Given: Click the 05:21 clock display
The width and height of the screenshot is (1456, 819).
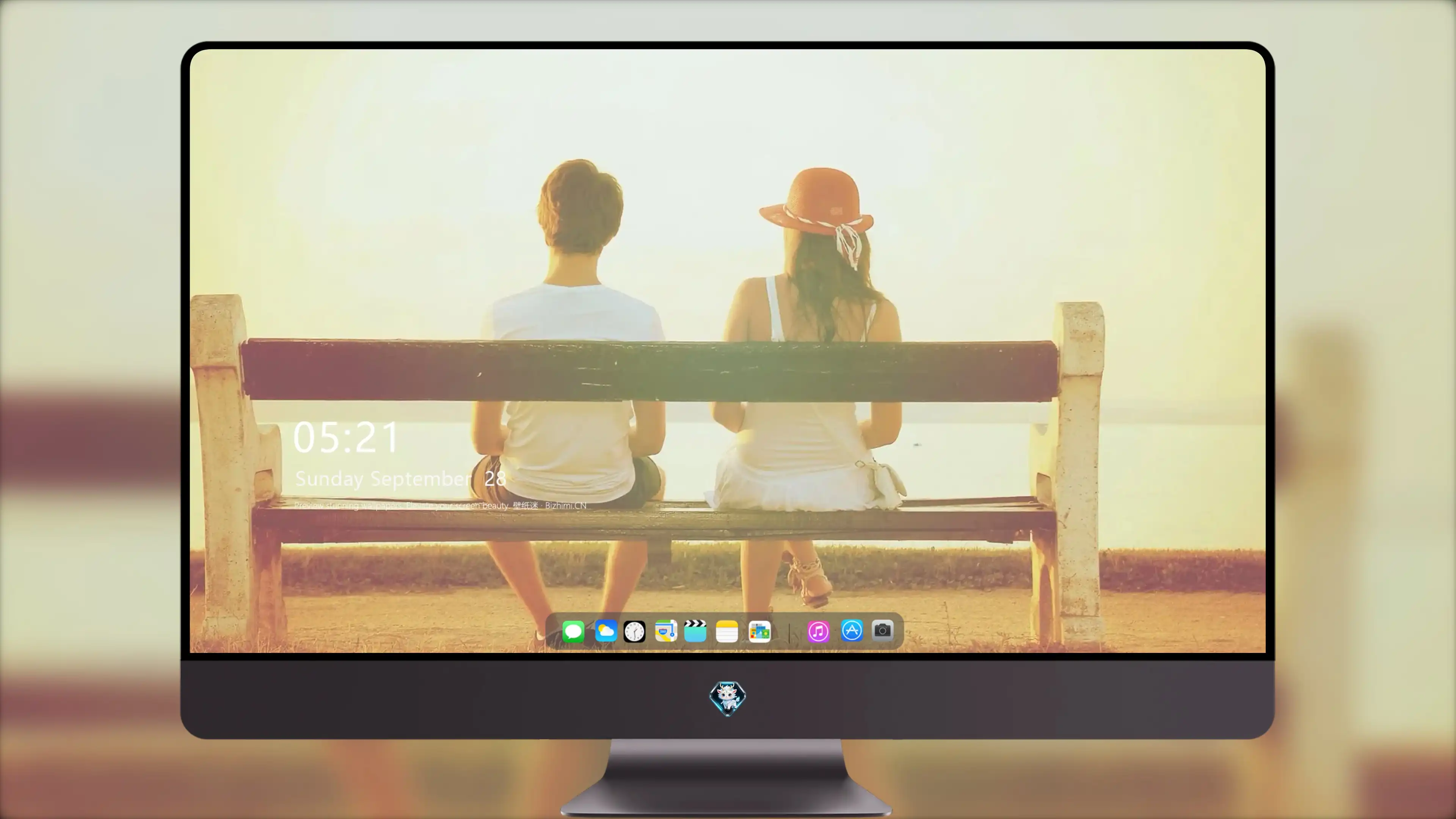Looking at the screenshot, I should coord(346,438).
